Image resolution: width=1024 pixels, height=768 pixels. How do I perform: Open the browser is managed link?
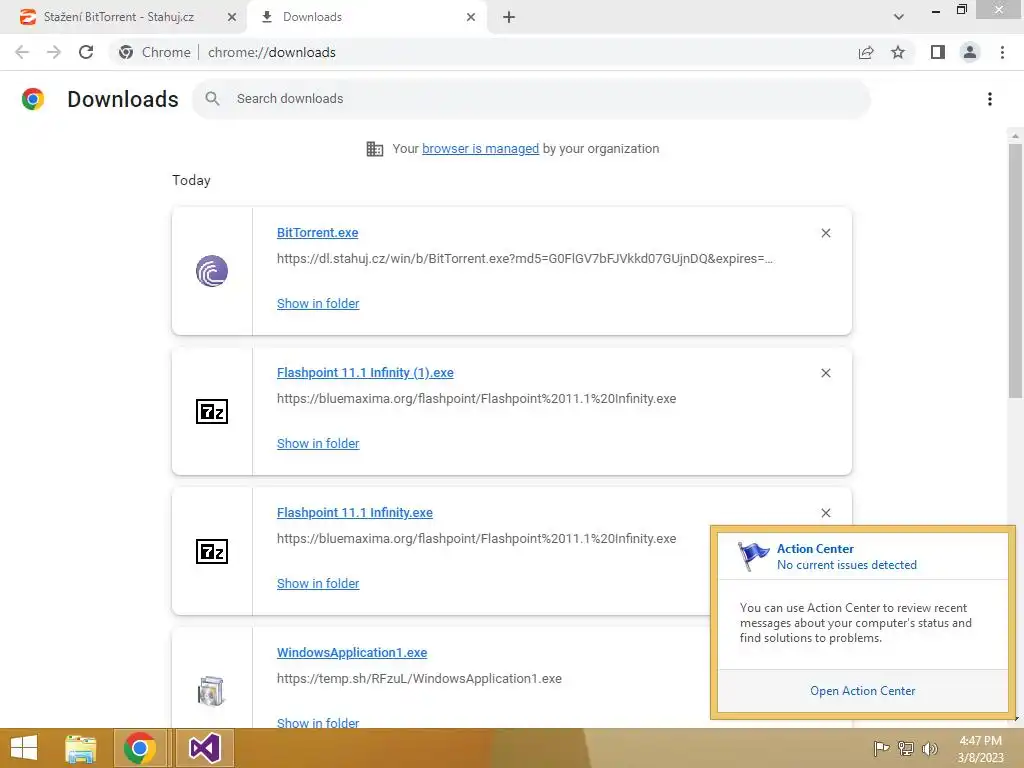480,148
